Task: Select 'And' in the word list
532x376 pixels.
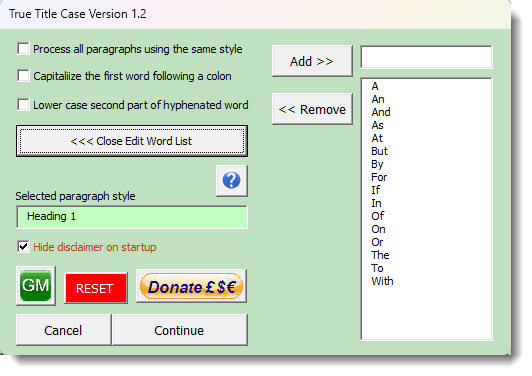Action: click(x=381, y=112)
